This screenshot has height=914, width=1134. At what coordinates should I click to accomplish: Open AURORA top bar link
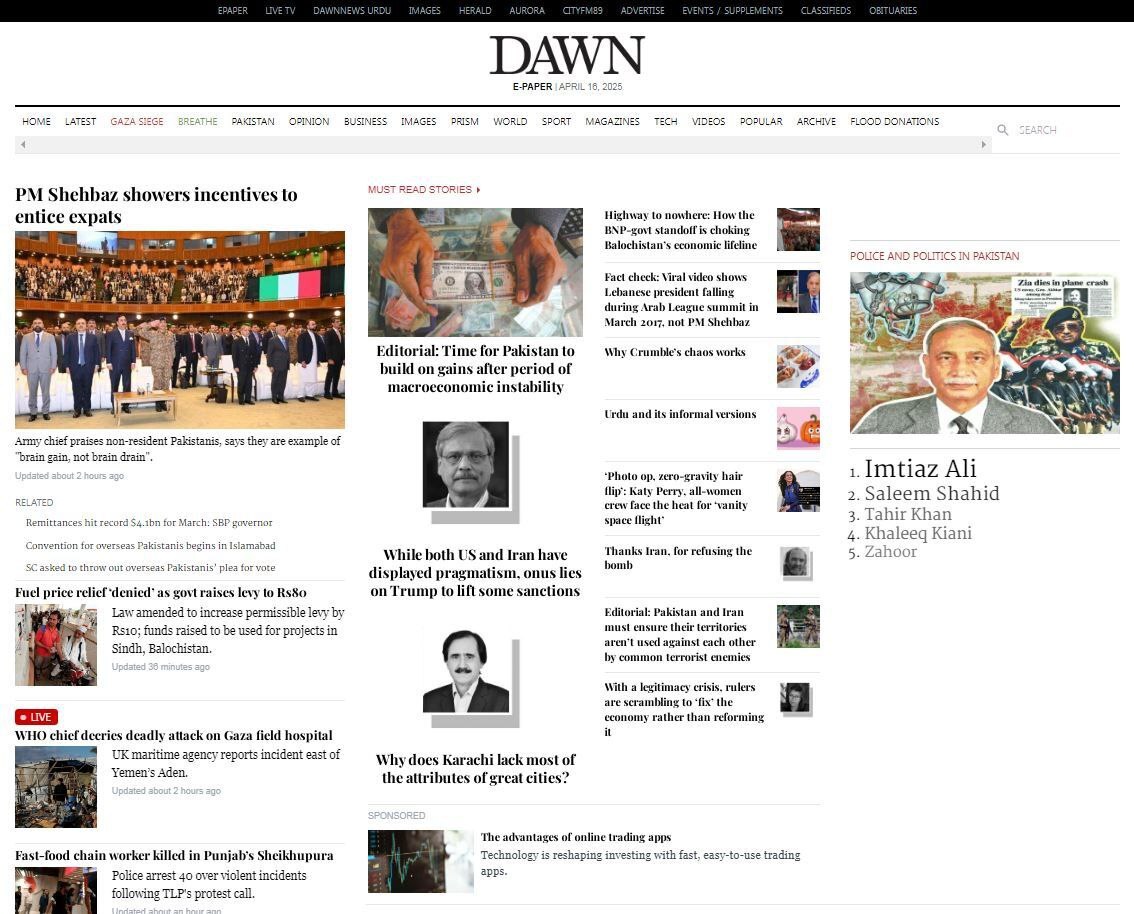(x=527, y=11)
